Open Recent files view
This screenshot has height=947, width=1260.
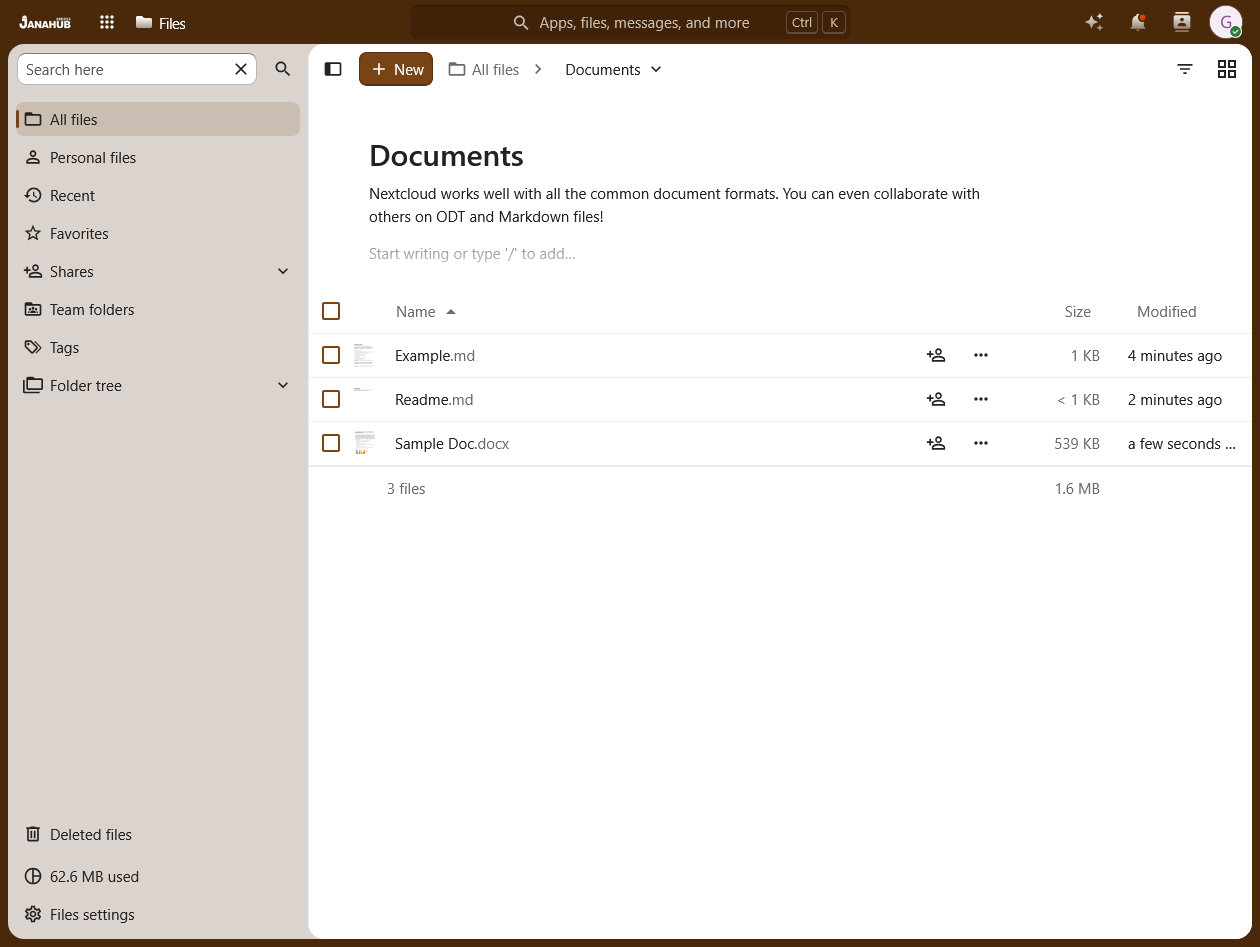pos(158,195)
